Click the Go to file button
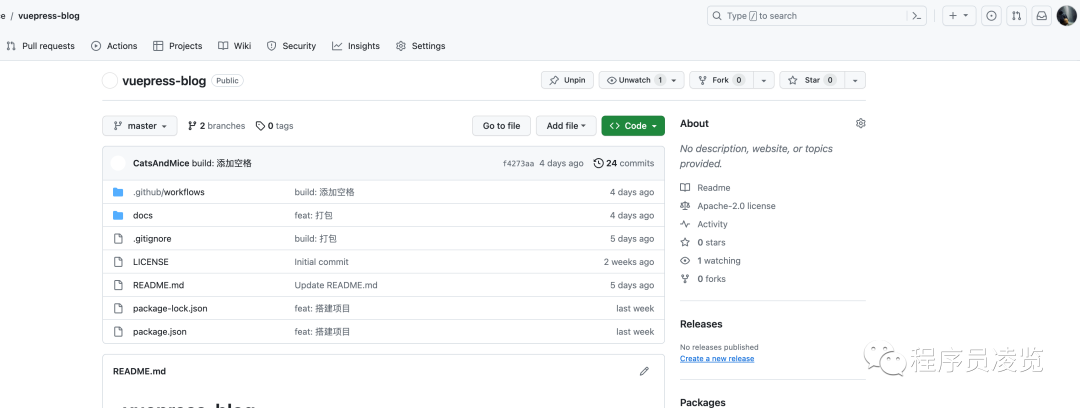This screenshot has width=1080, height=408. point(501,126)
